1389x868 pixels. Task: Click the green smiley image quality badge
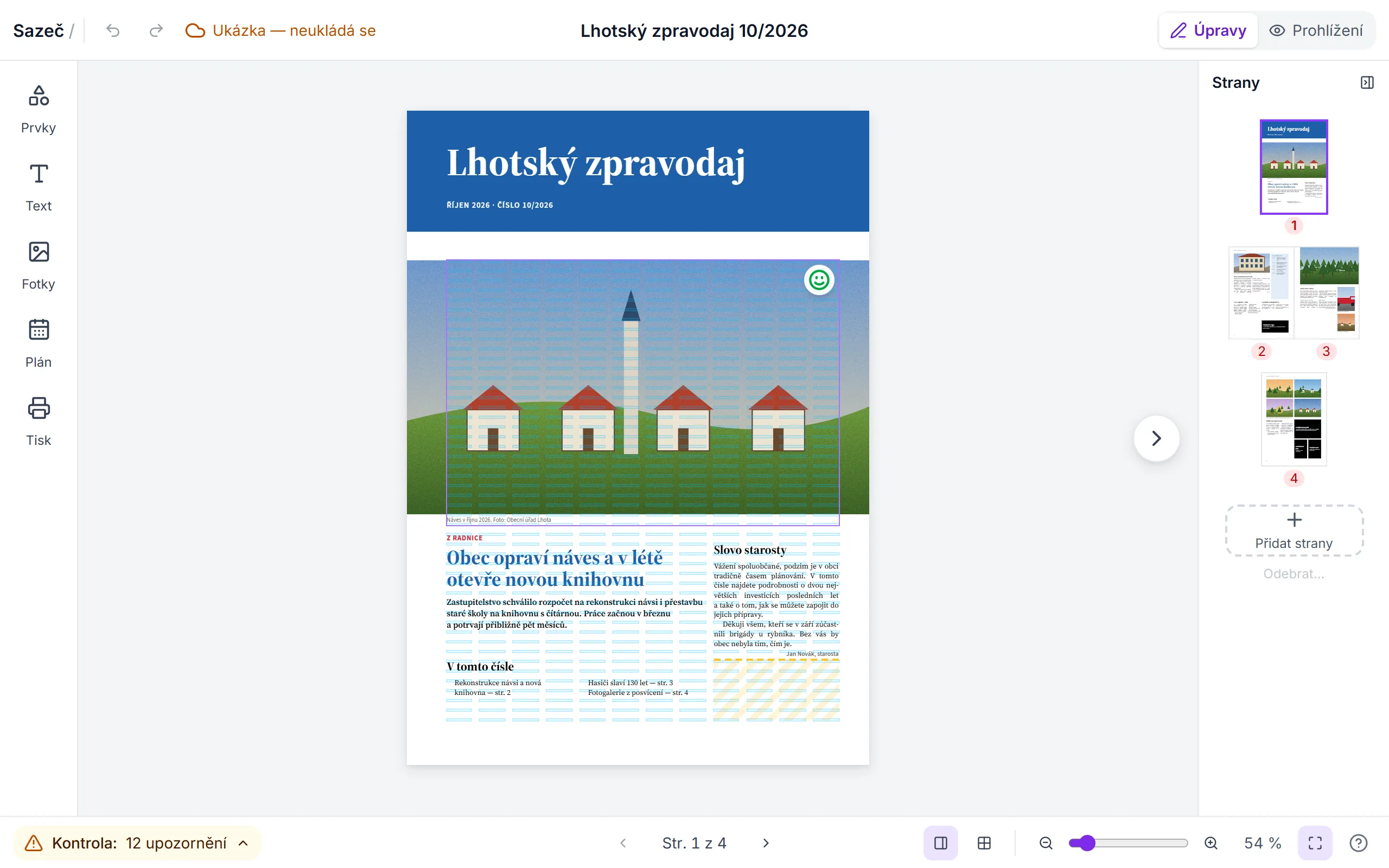click(819, 280)
